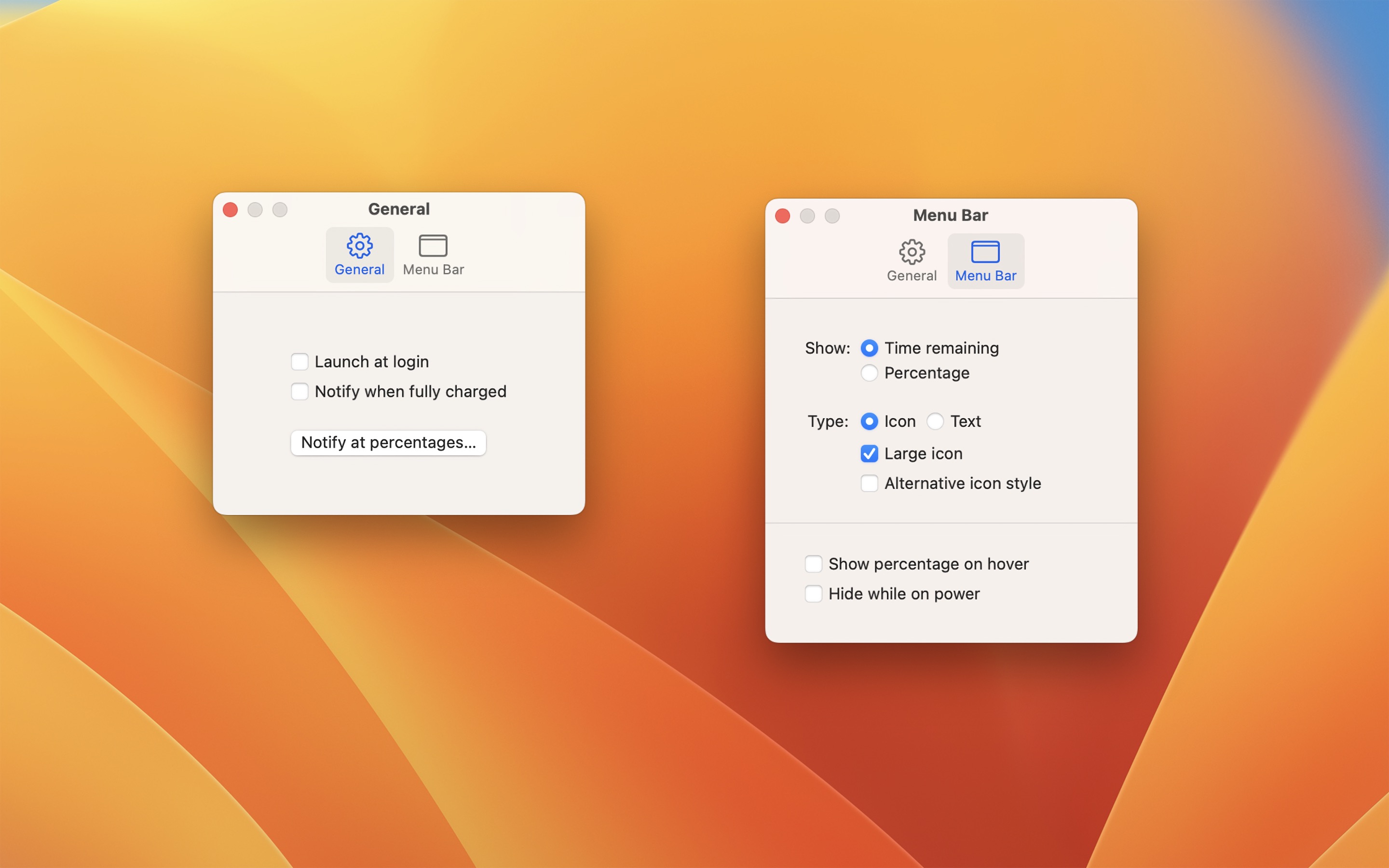Uncheck Large icon
This screenshot has width=1389, height=868.
click(x=869, y=453)
